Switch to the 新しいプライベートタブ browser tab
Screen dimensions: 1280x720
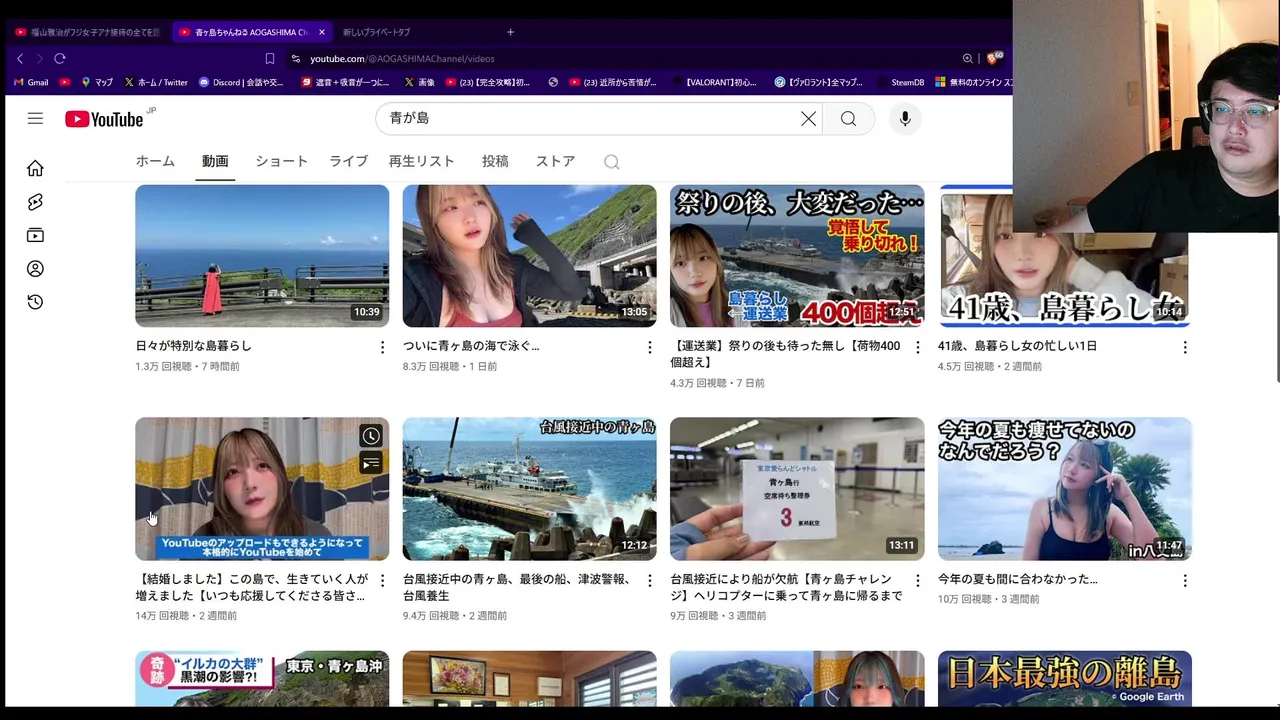(376, 32)
